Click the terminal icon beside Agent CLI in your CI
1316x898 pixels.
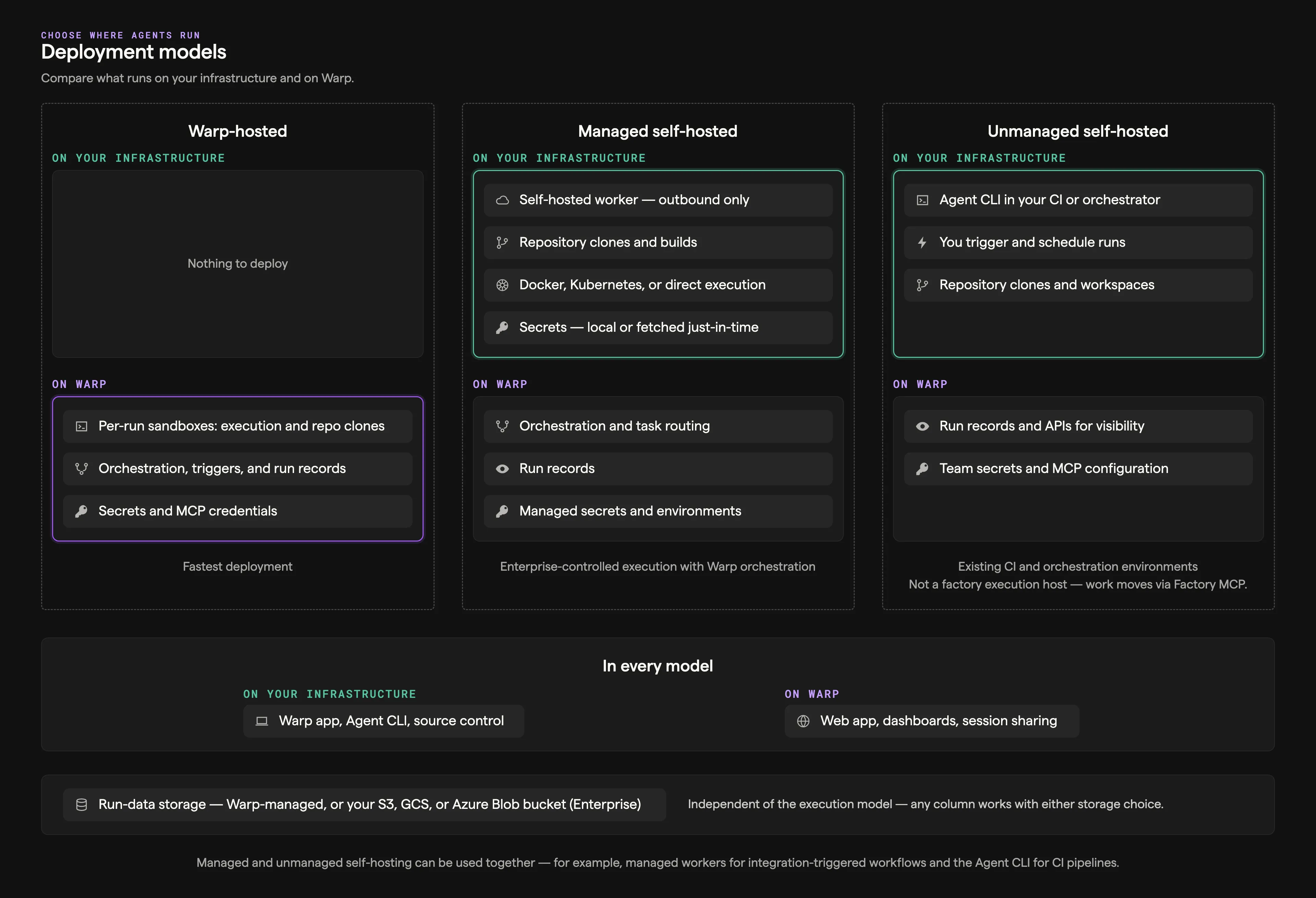click(923, 200)
